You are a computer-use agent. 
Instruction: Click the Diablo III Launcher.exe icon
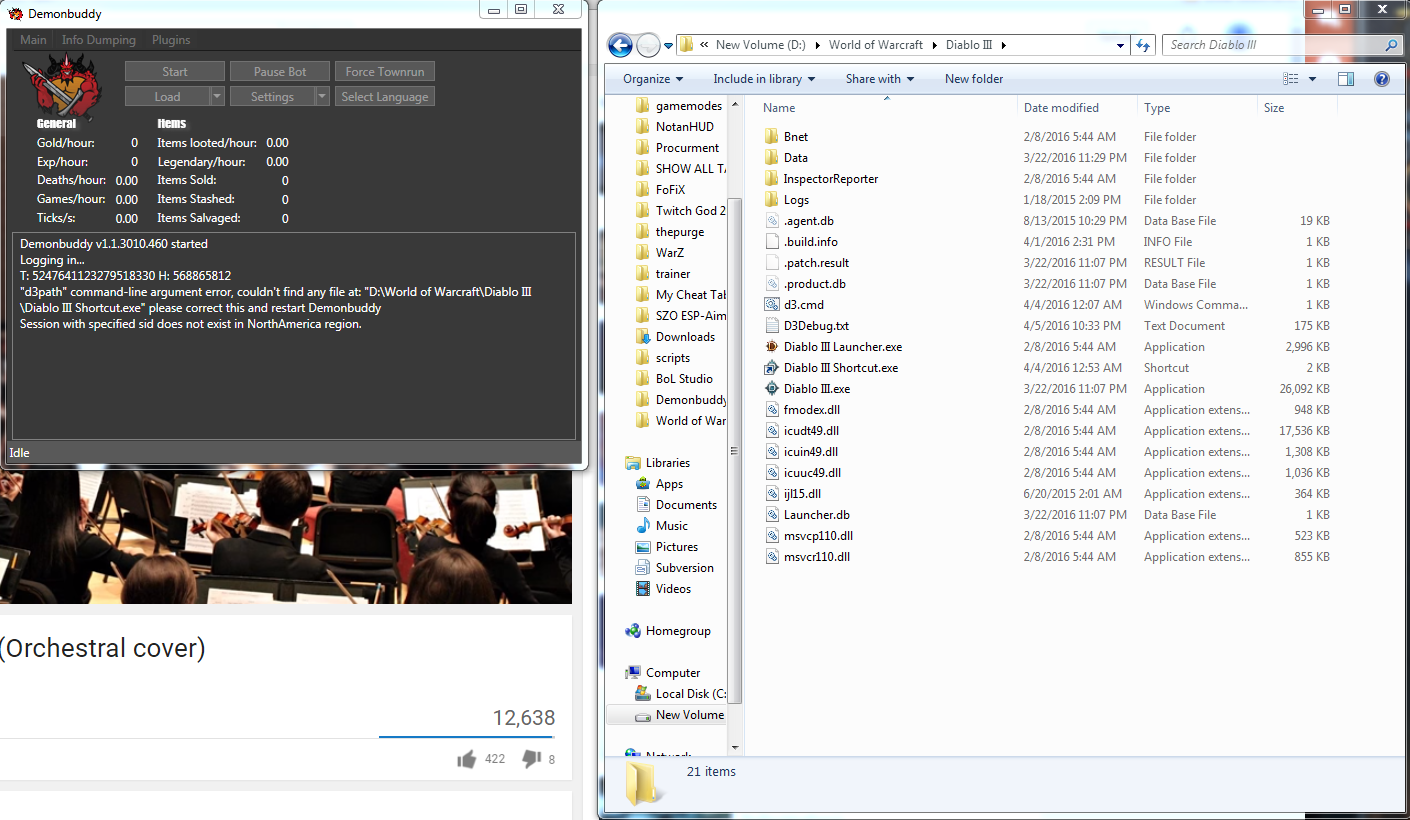(x=771, y=347)
